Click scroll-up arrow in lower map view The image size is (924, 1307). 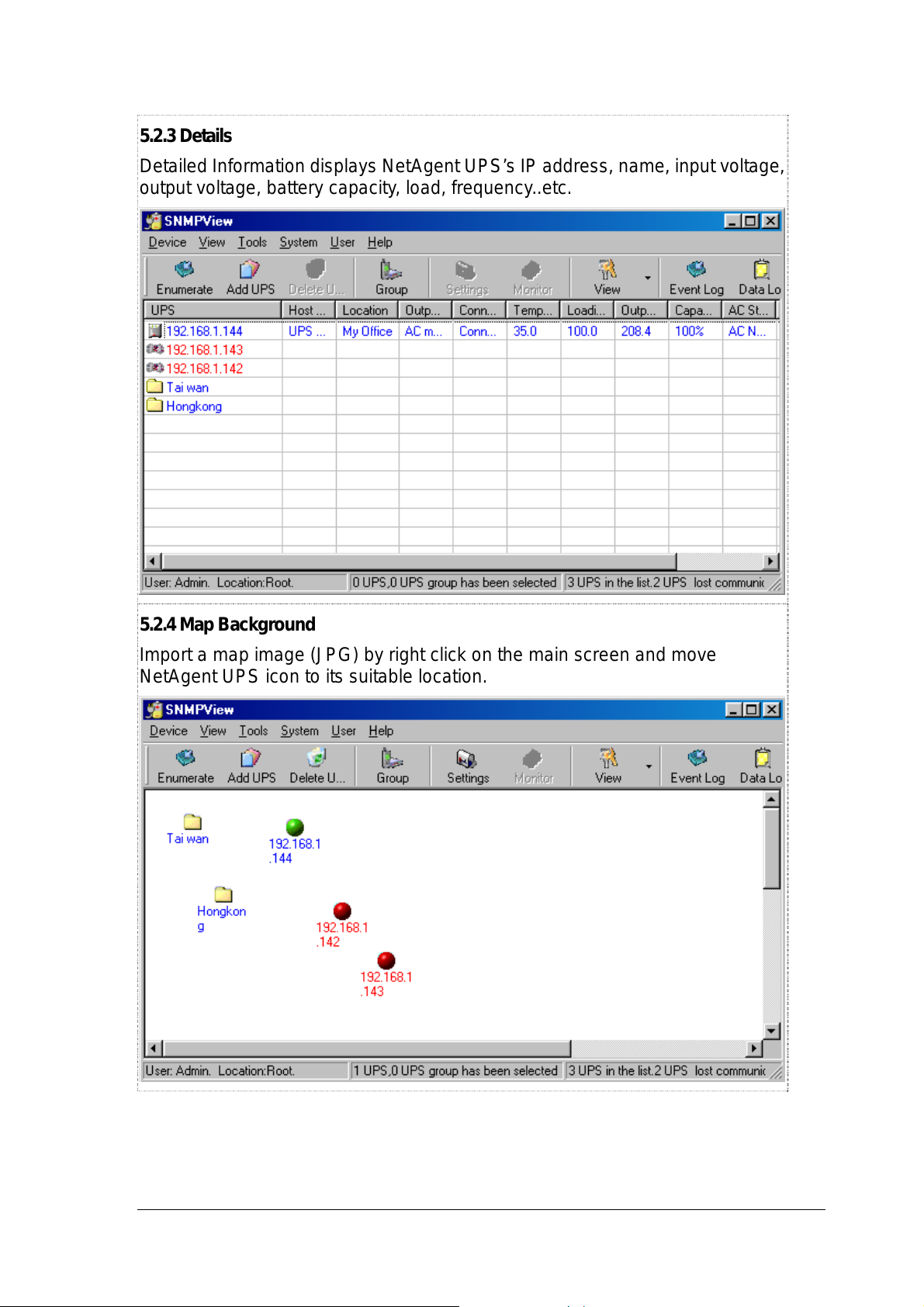coord(771,799)
